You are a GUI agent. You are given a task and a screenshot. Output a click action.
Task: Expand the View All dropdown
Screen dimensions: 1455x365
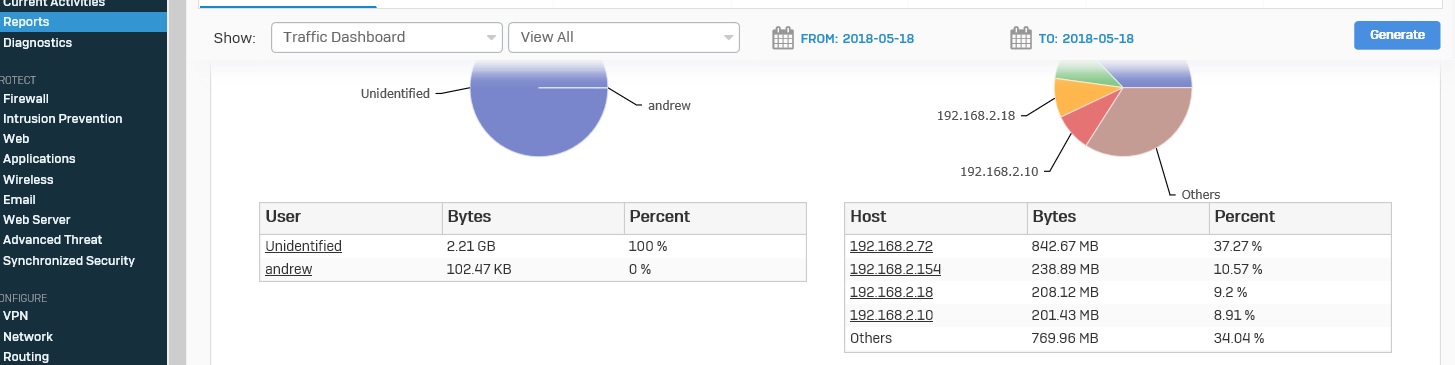coord(624,37)
